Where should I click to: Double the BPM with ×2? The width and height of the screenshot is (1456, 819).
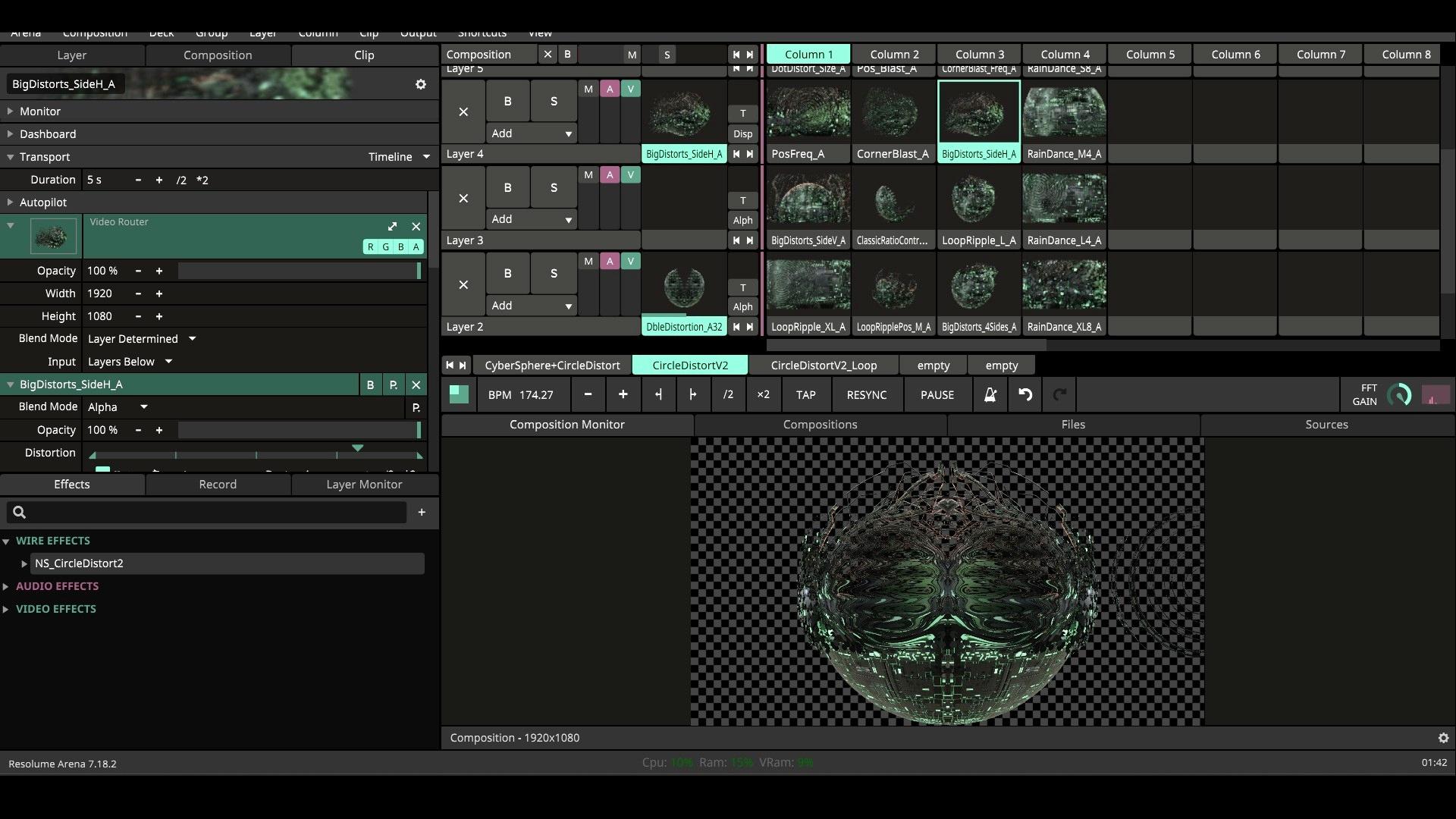point(763,395)
